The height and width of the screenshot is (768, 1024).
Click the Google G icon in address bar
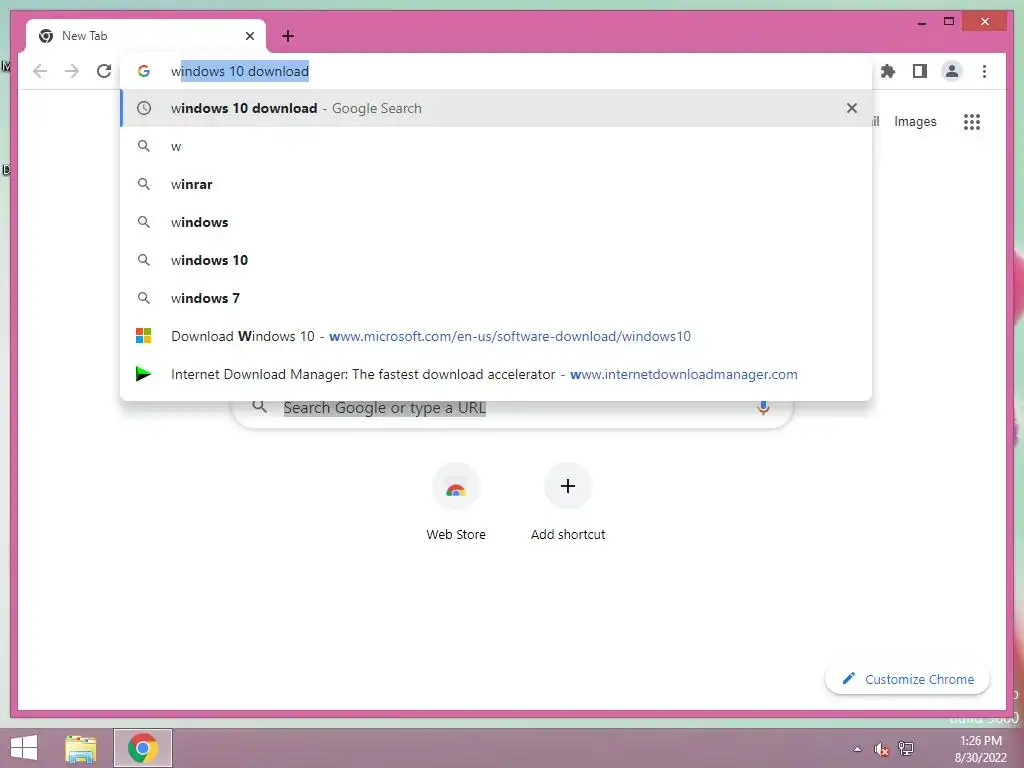click(144, 71)
